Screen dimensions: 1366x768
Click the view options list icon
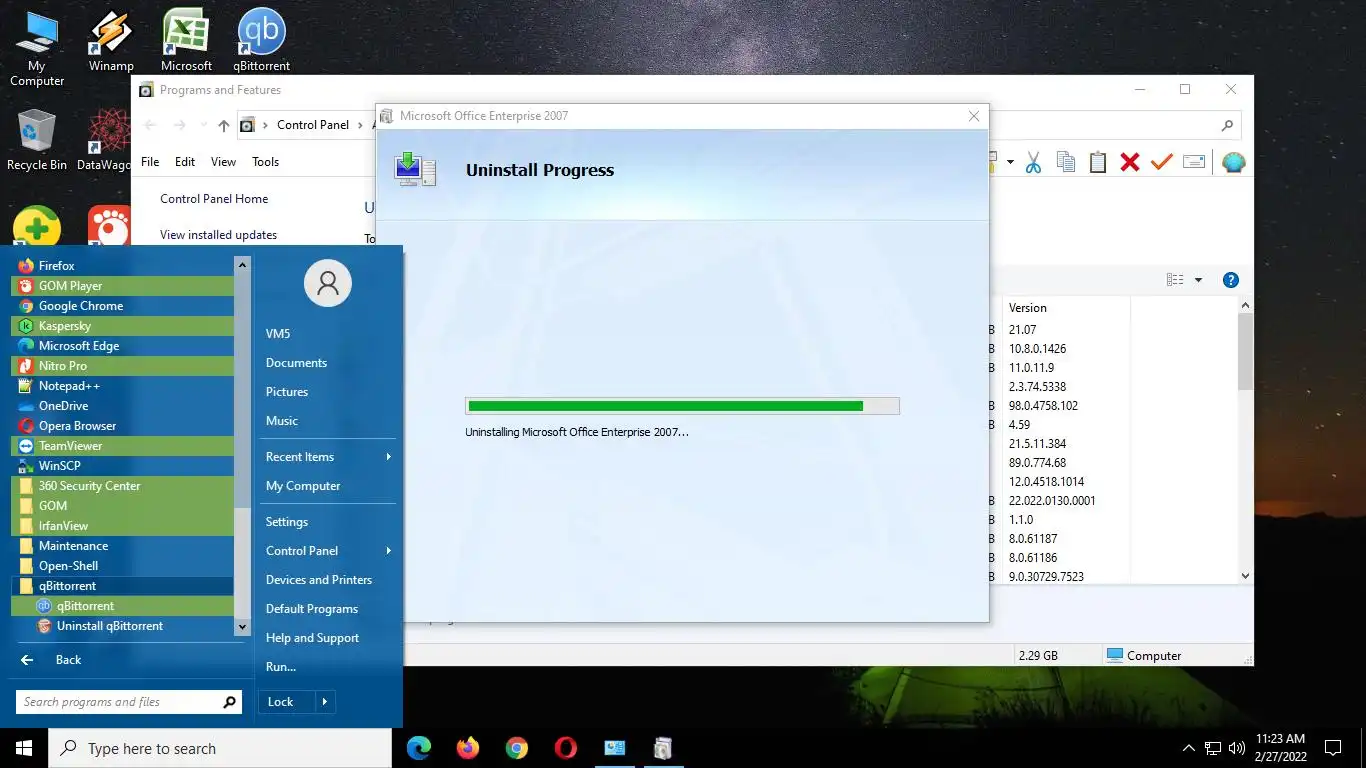[1175, 280]
